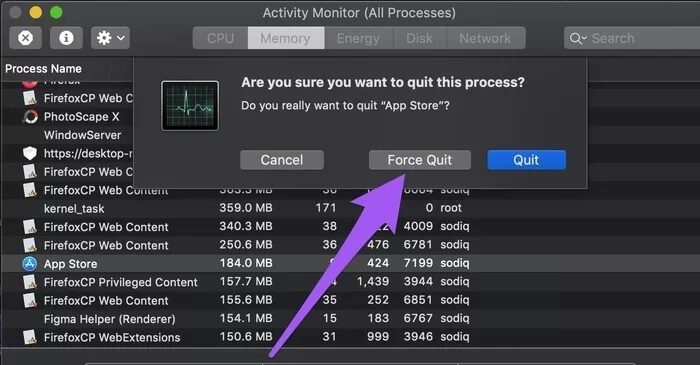Click the Force Quit button
Image resolution: width=700 pixels, height=365 pixels.
[x=420, y=160]
